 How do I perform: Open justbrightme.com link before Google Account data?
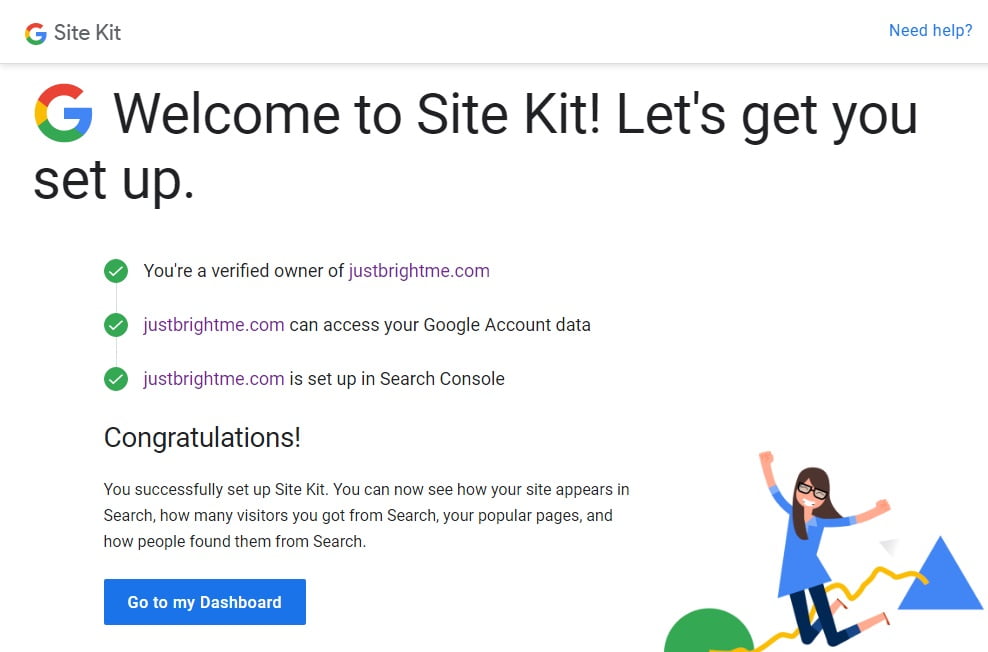coord(214,325)
